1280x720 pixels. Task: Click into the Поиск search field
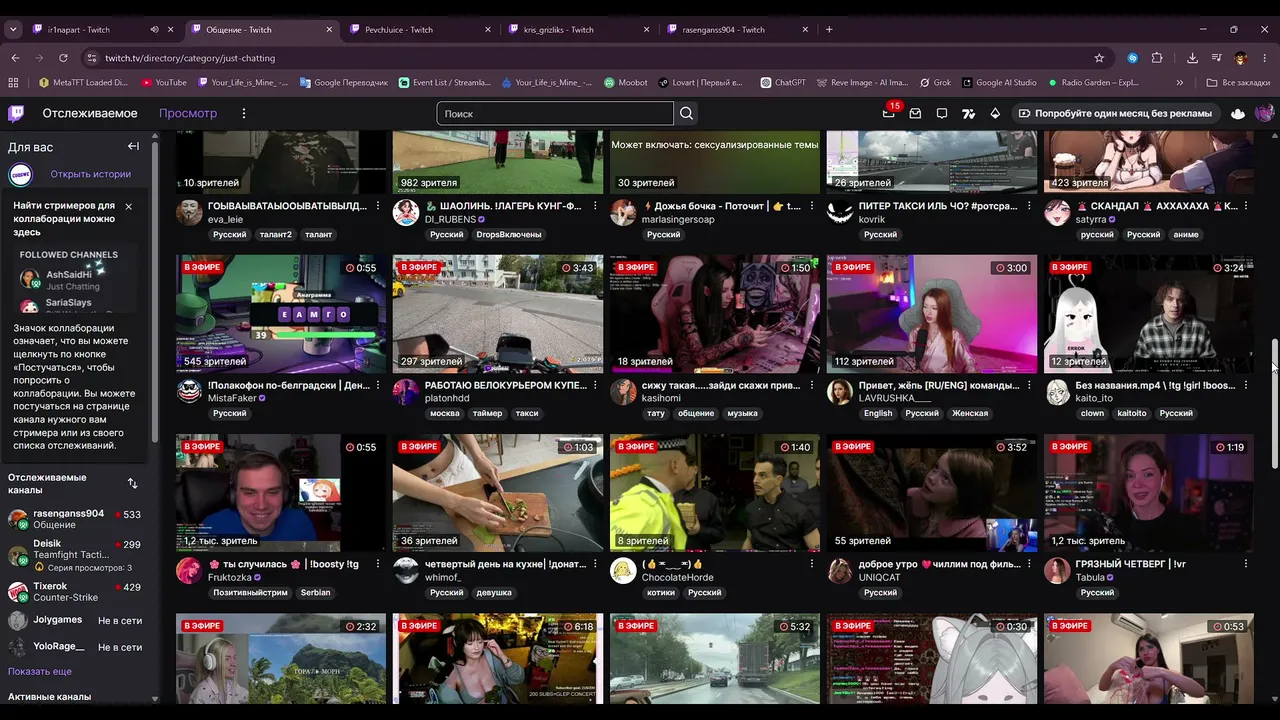tap(555, 114)
